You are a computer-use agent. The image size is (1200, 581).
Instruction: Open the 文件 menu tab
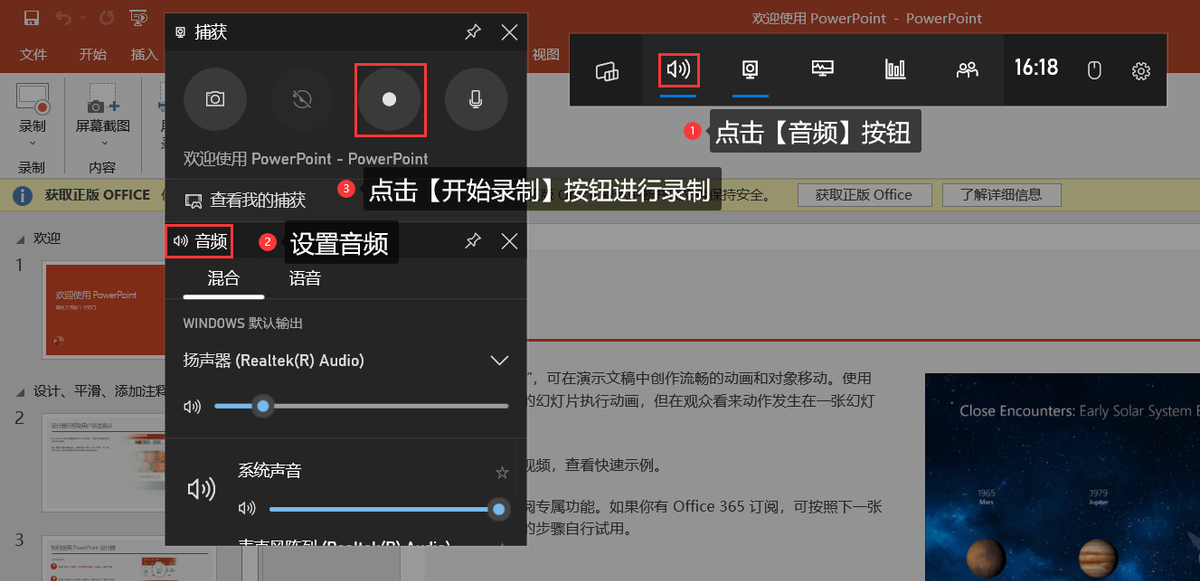pos(34,54)
